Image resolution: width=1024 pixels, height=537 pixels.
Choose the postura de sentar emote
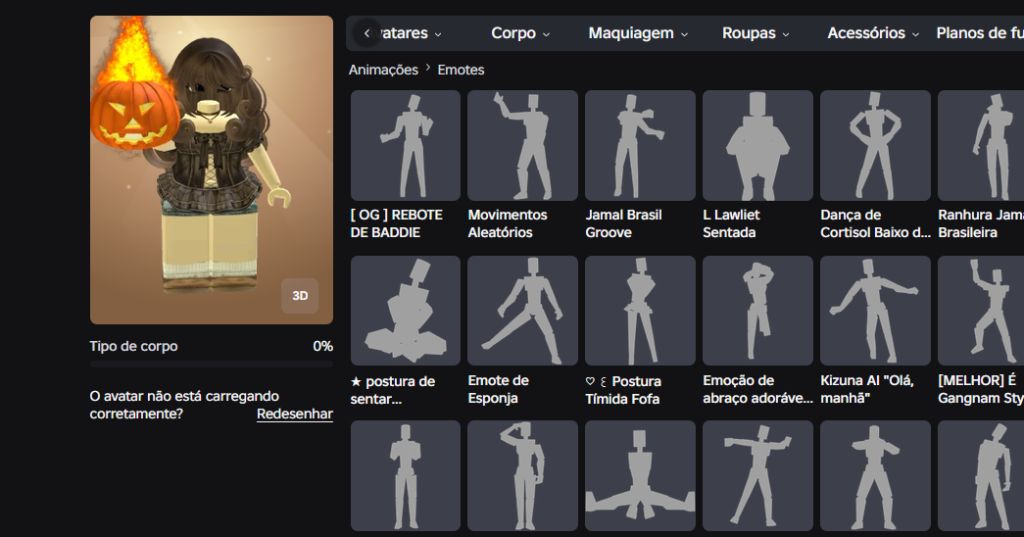tap(405, 310)
